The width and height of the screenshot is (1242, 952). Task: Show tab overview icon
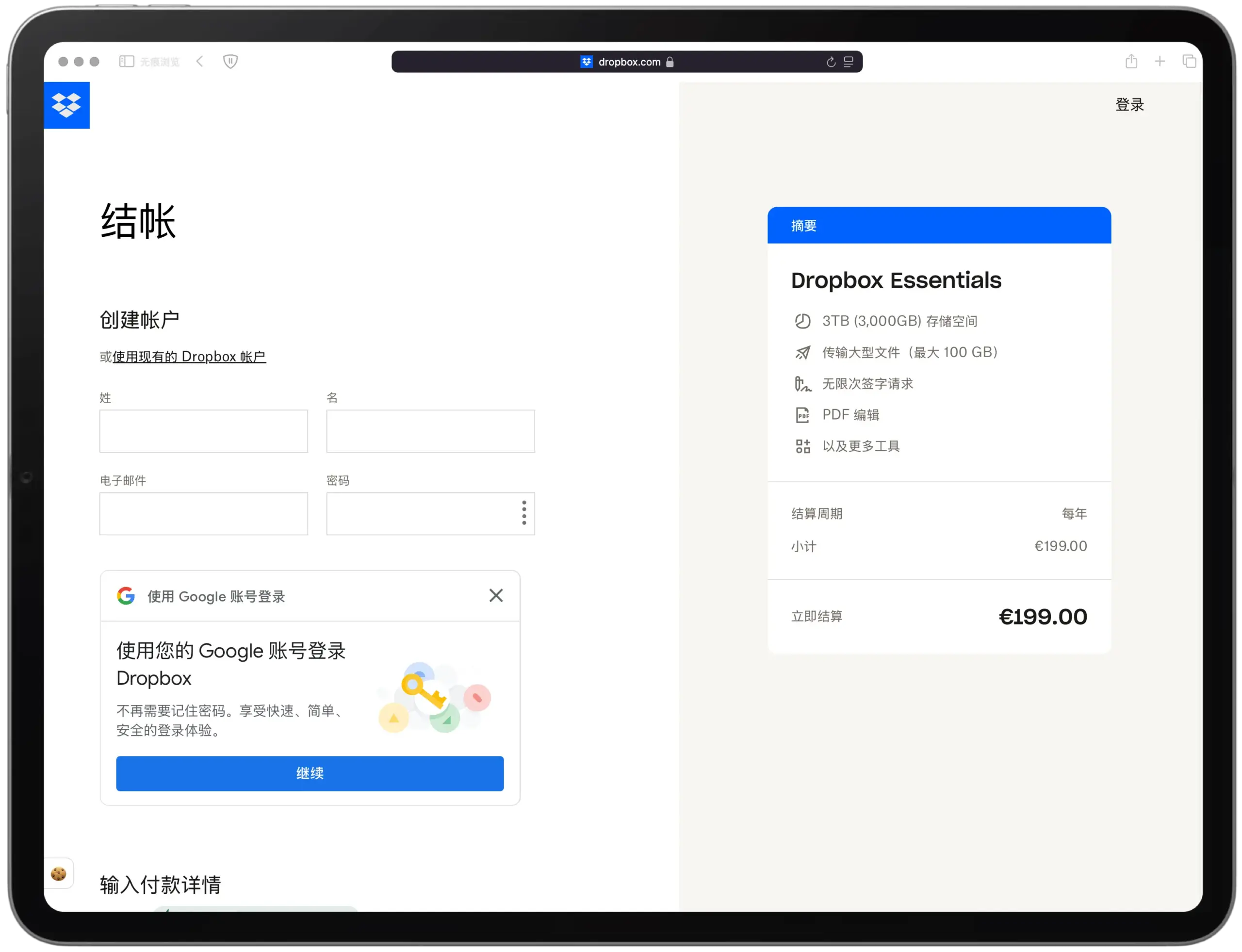[x=1189, y=61]
